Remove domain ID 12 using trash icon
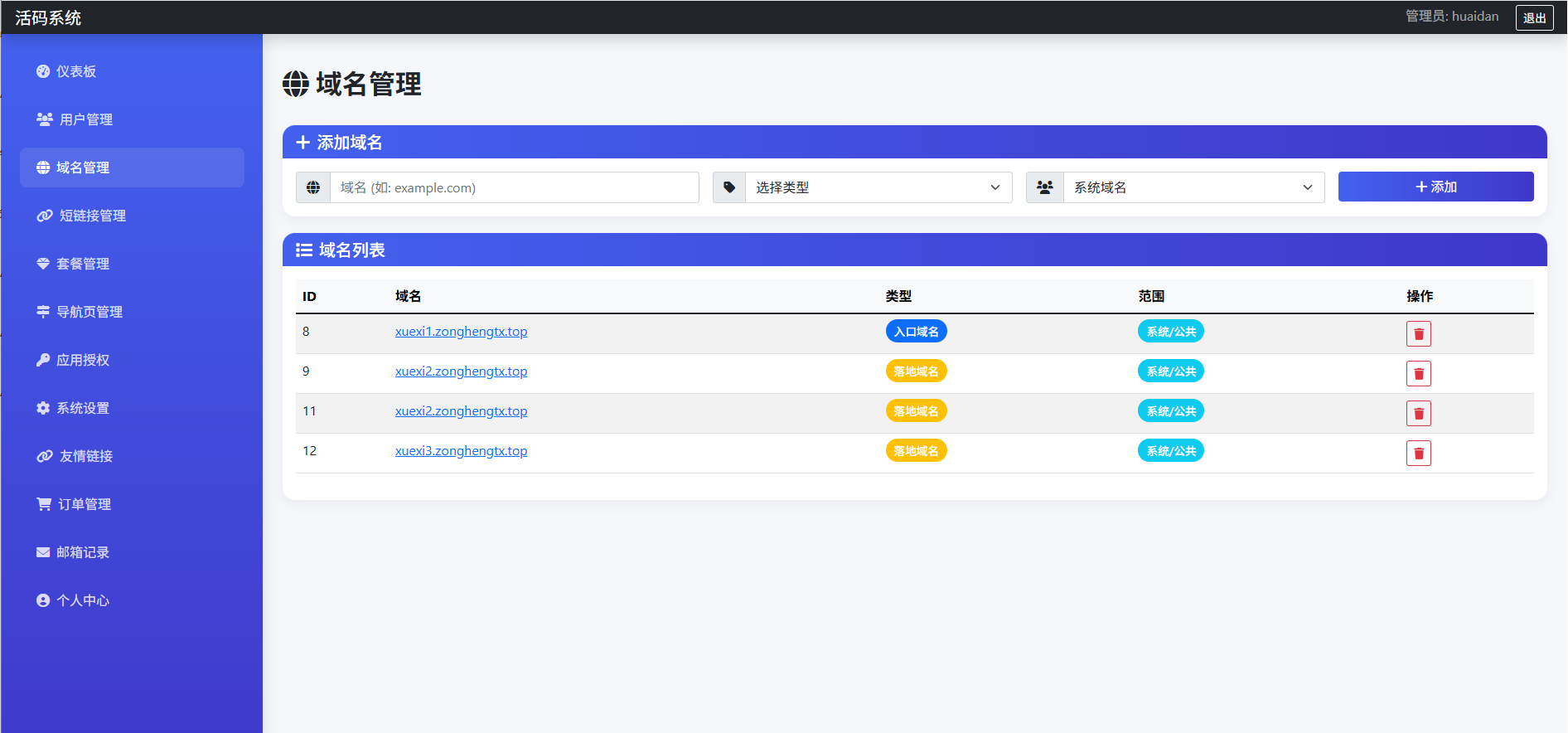Image resolution: width=1568 pixels, height=733 pixels. pos(1418,453)
